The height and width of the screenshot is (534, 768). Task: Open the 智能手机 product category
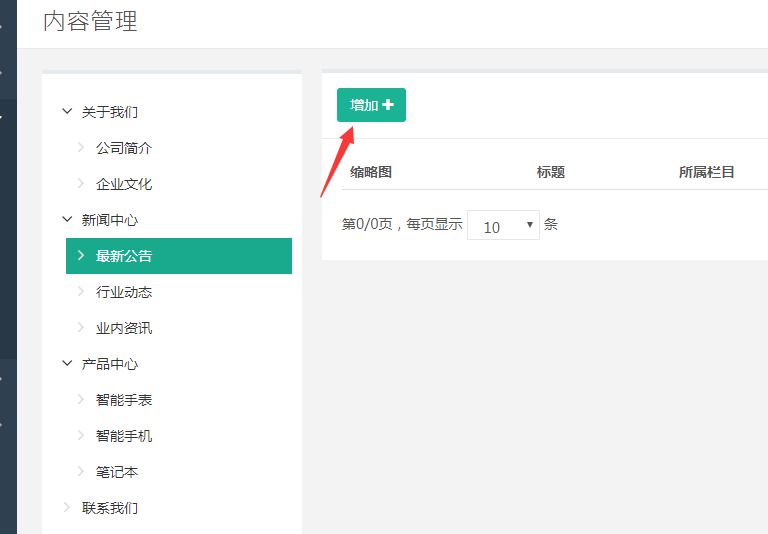click(x=124, y=436)
